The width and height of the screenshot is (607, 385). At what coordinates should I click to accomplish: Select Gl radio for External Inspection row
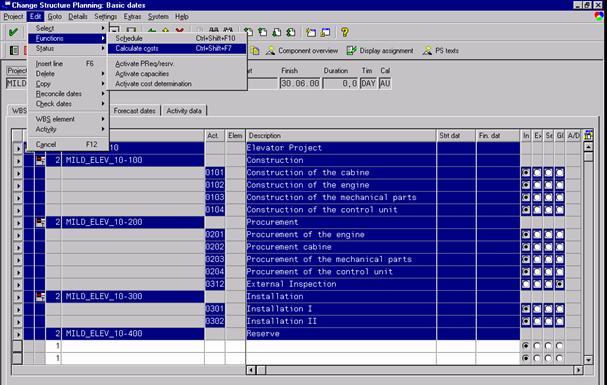point(559,284)
